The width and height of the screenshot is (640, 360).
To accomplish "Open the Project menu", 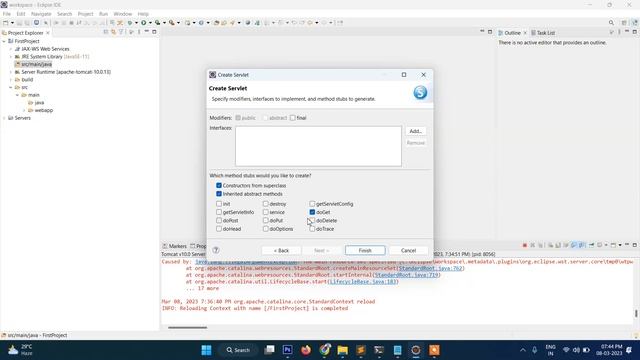I will click(86, 14).
